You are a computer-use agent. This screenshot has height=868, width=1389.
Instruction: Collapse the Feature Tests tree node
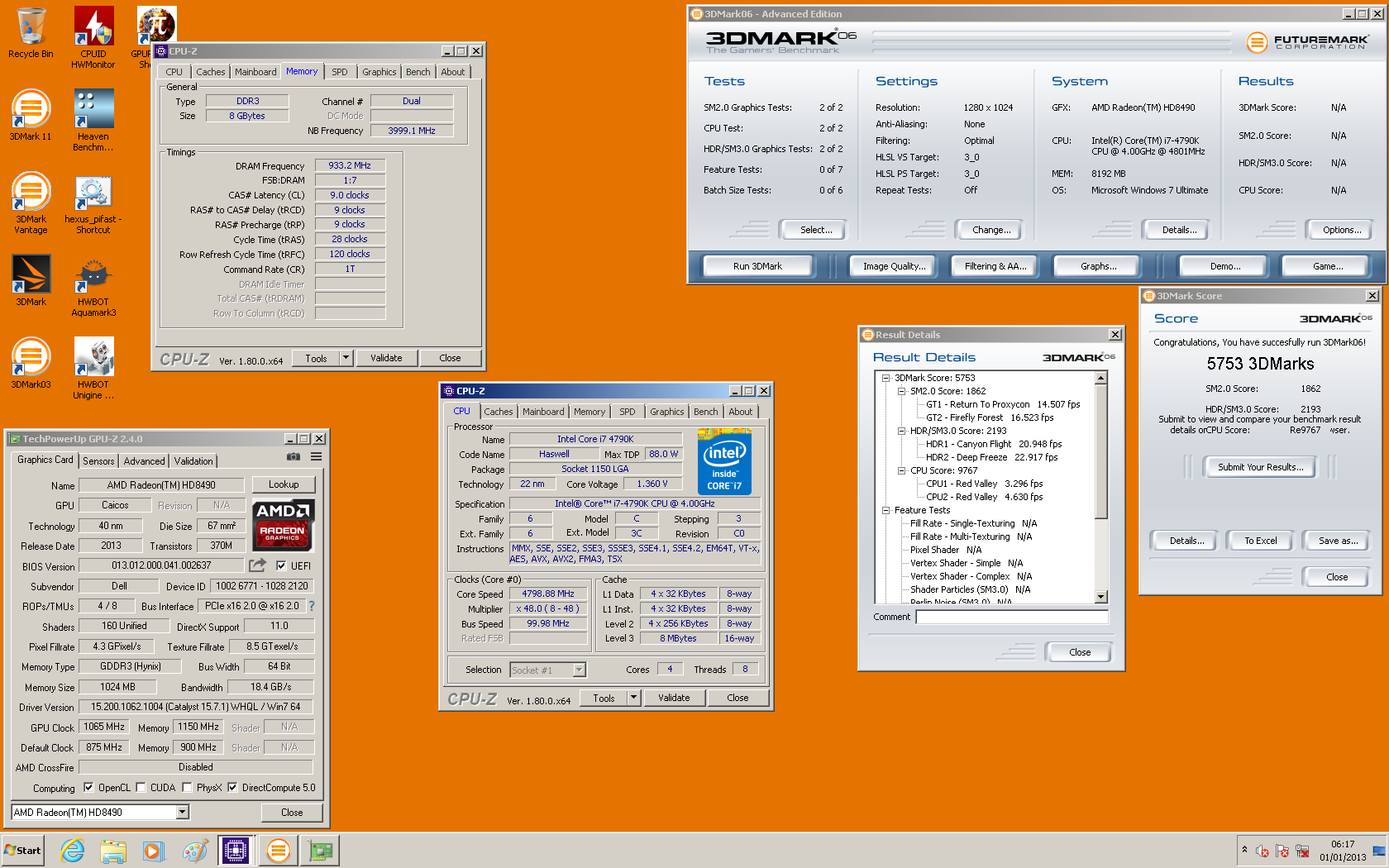pyautogui.click(x=885, y=510)
